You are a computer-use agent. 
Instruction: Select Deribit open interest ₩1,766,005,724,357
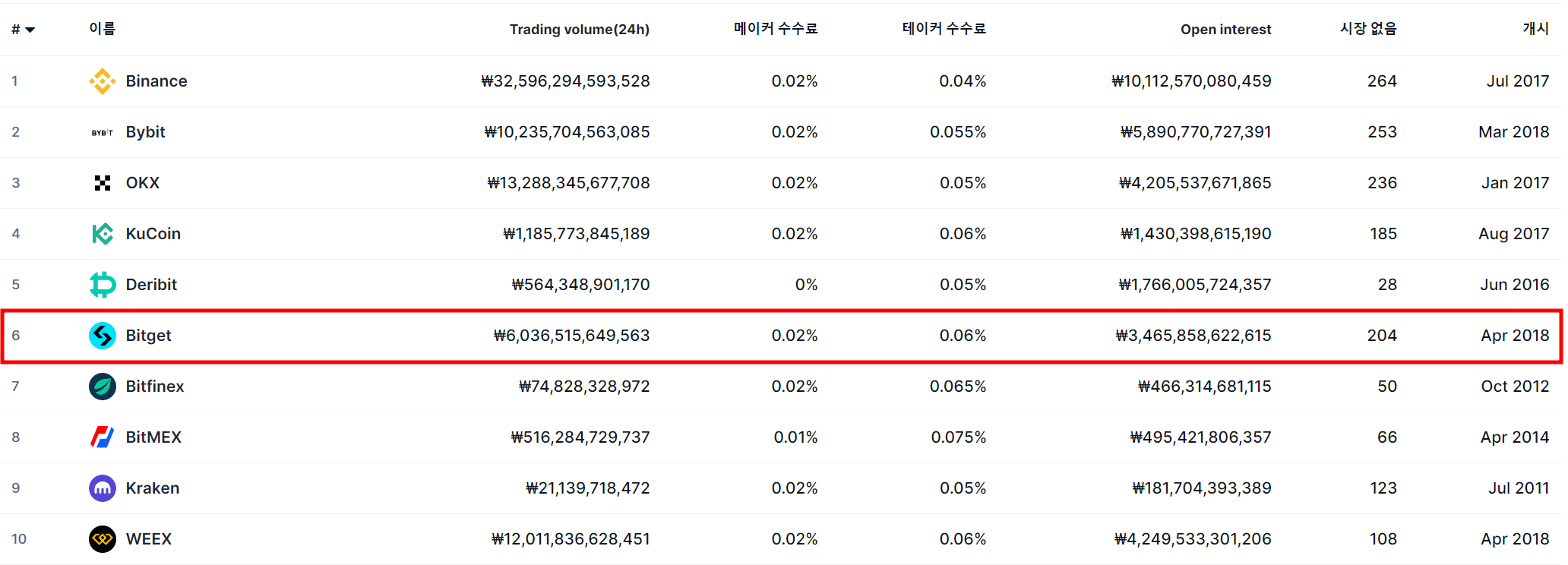(x=1195, y=285)
